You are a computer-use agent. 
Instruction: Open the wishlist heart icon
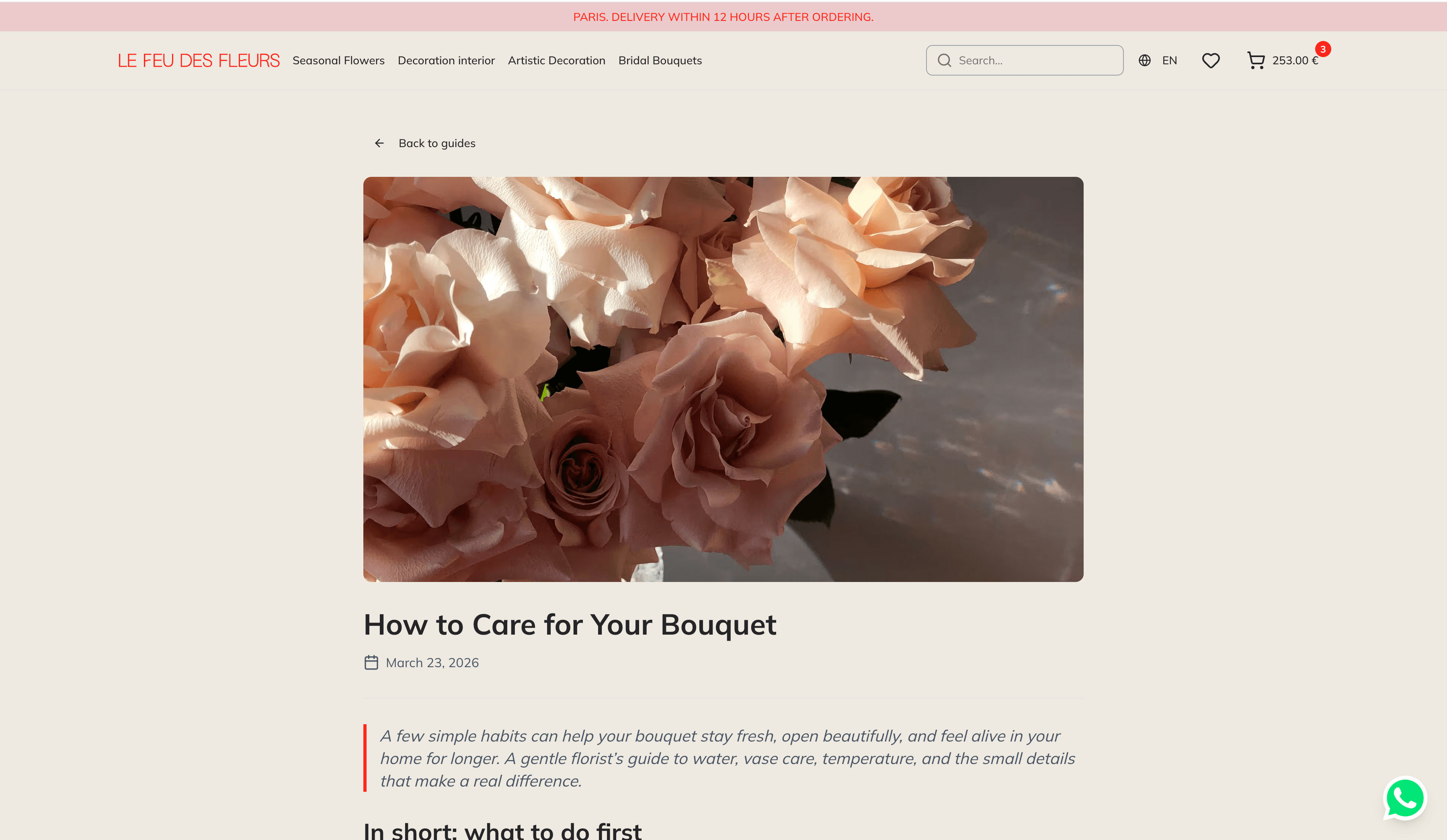[x=1210, y=60]
